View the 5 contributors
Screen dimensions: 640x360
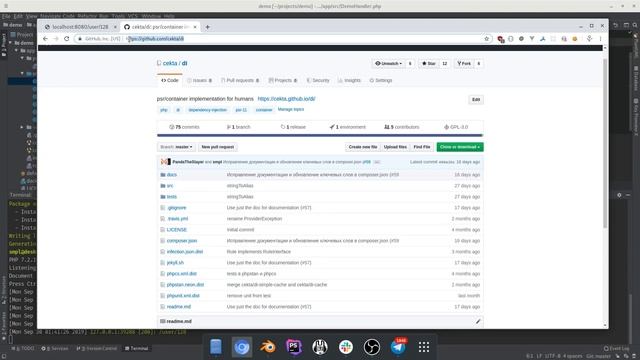[x=402, y=127]
